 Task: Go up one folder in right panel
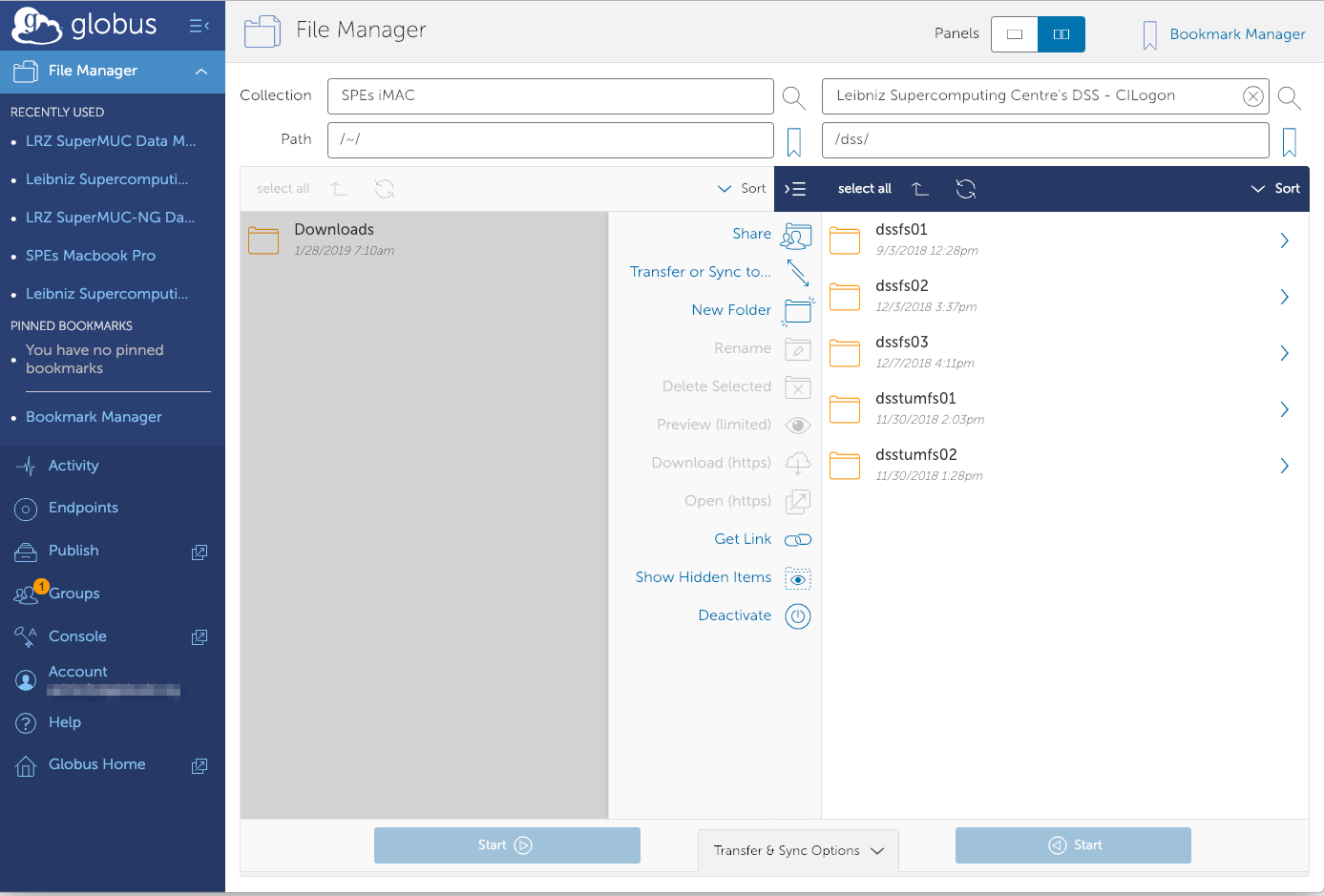point(920,189)
